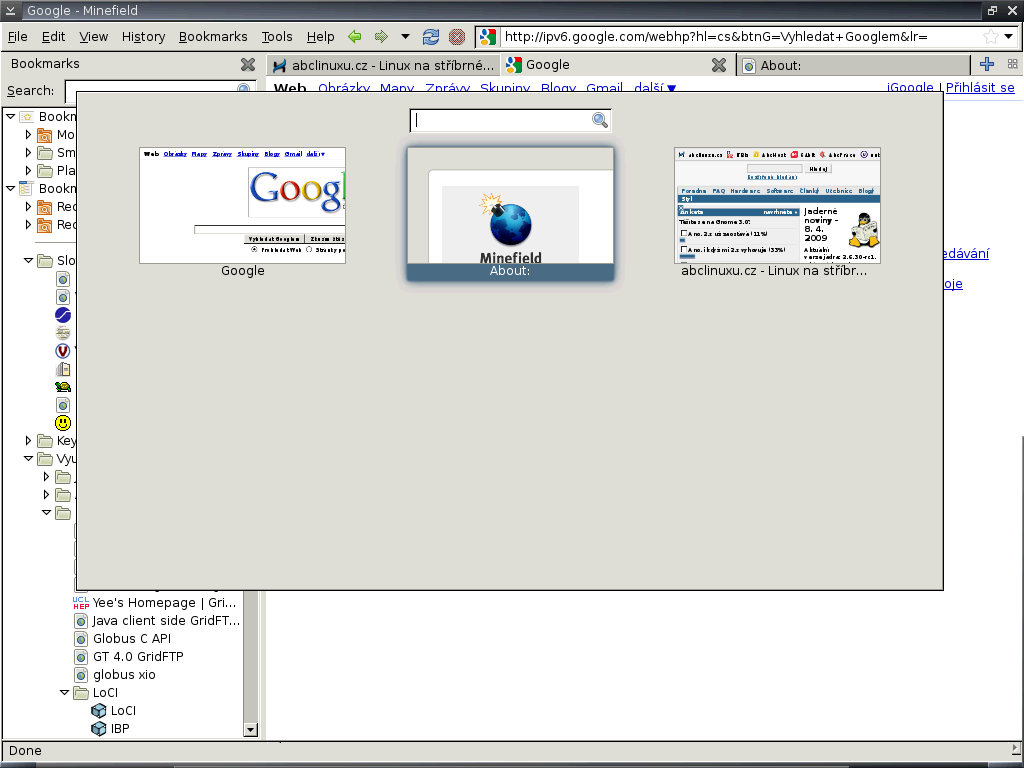Viewport: 1024px width, 768px height.
Task: Open the window menu icon in title bar
Action: [10, 10]
